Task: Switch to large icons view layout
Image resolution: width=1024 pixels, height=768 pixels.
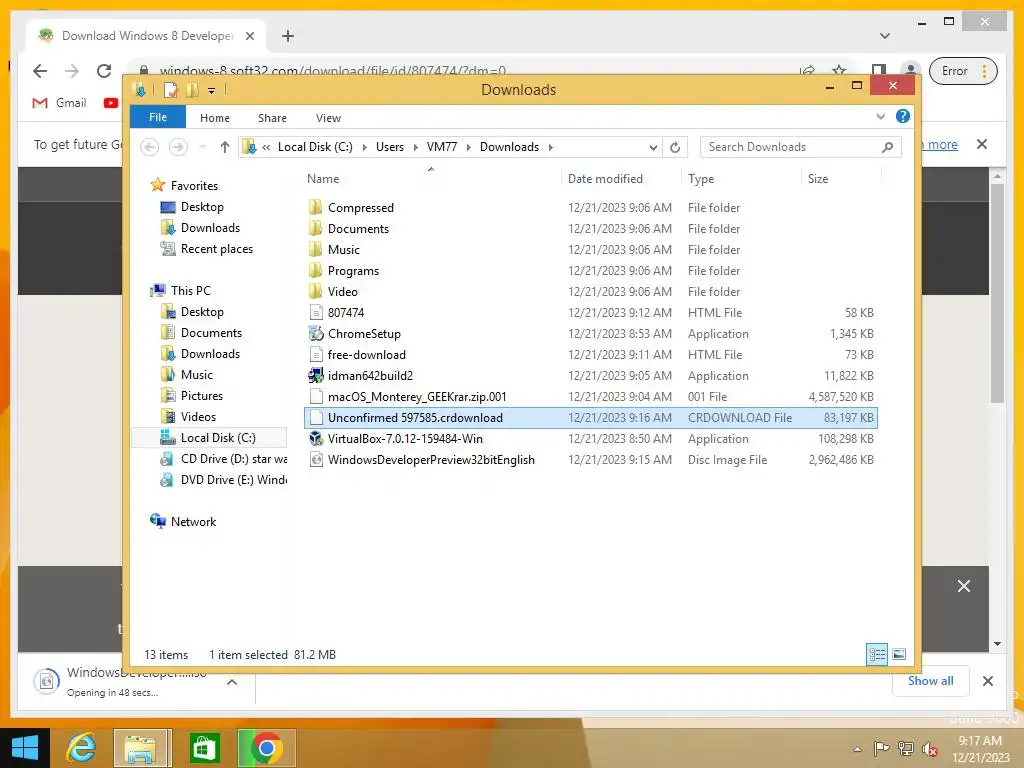Action: coord(899,654)
